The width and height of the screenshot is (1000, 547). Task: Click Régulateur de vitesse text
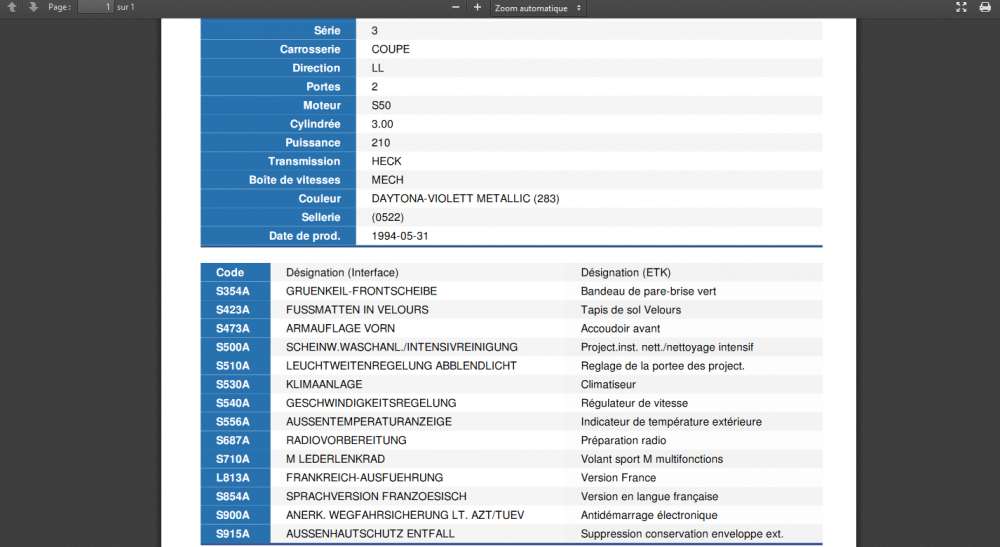coord(634,403)
